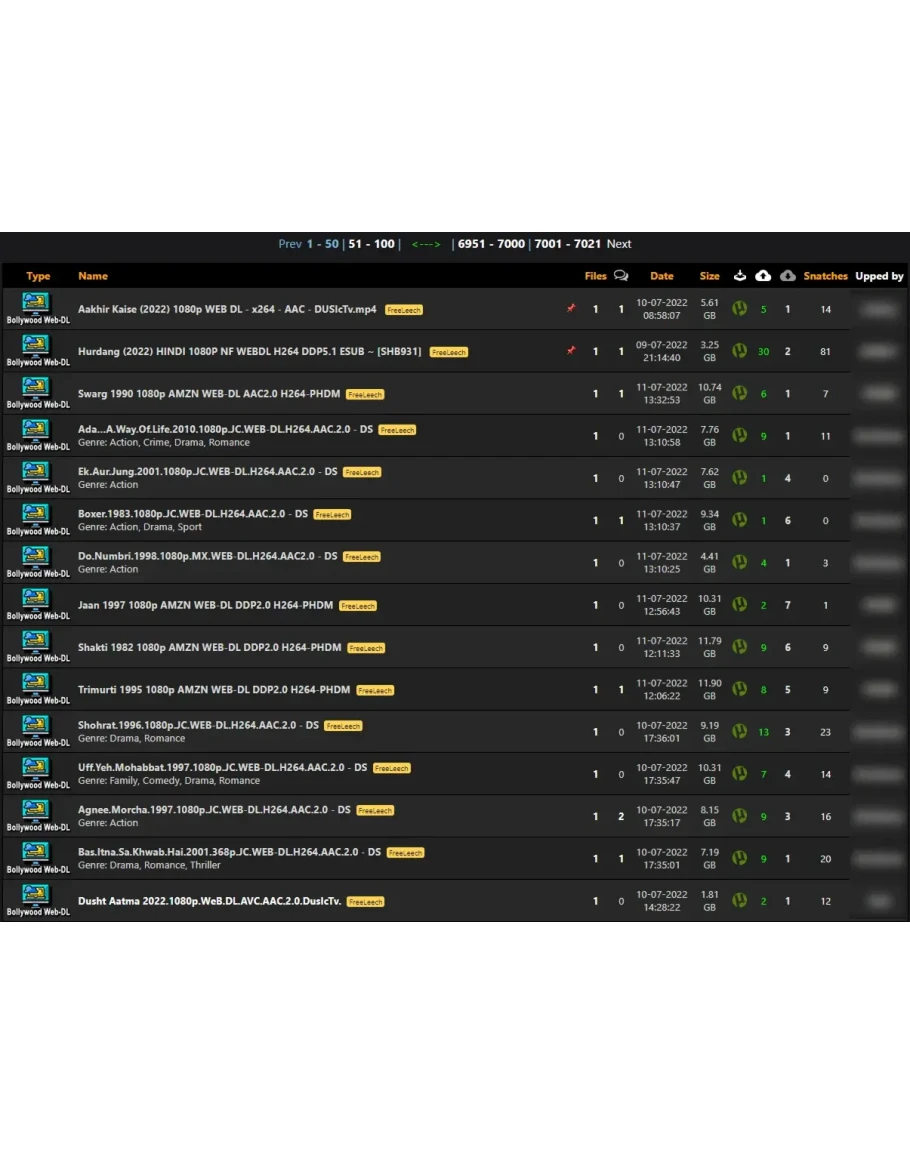Click the comments bubble column header icon
Screen dimensions: 910x1155
coord(621,276)
